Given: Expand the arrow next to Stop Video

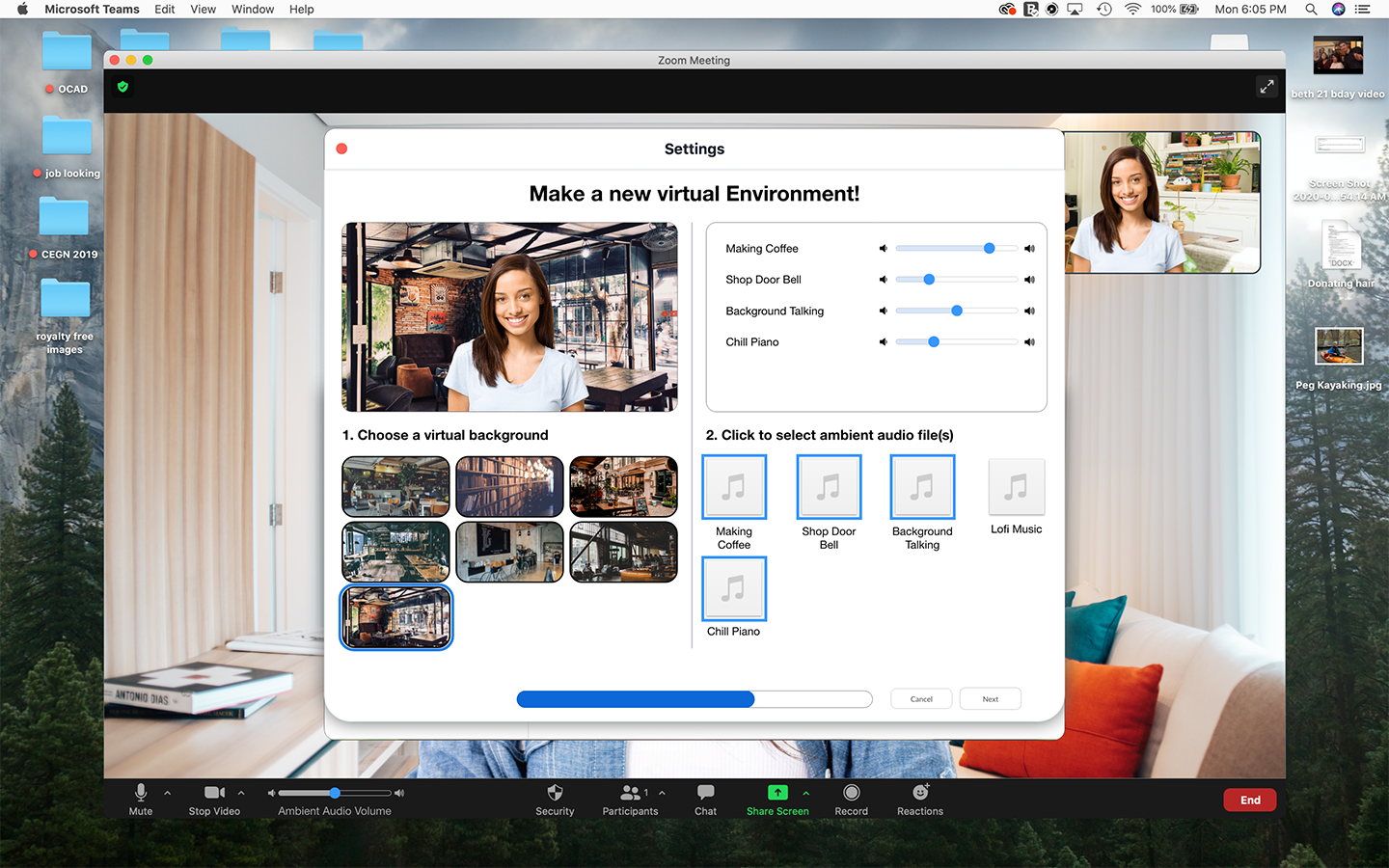Looking at the screenshot, I should (241, 793).
